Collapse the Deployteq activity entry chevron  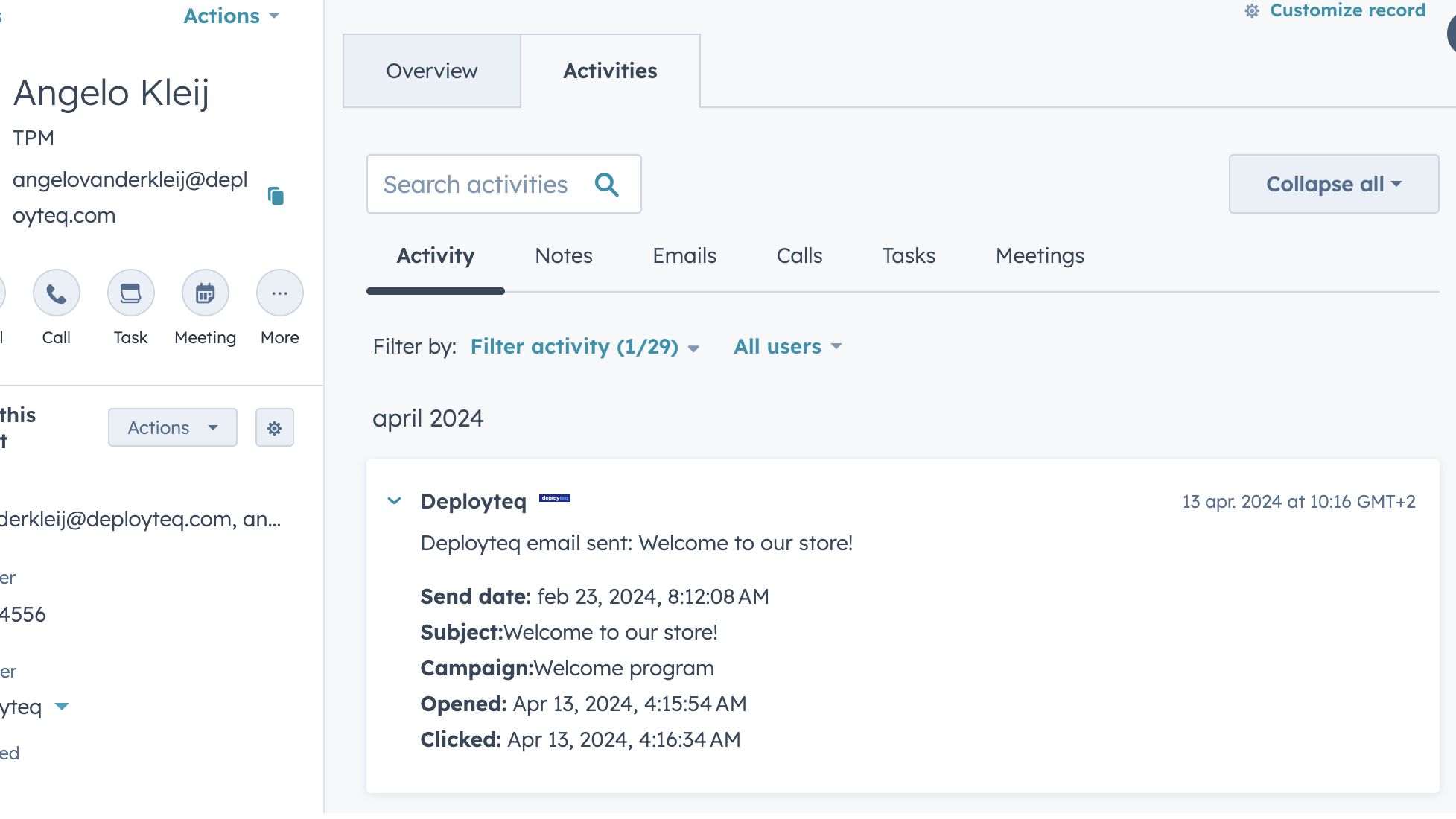click(x=395, y=501)
